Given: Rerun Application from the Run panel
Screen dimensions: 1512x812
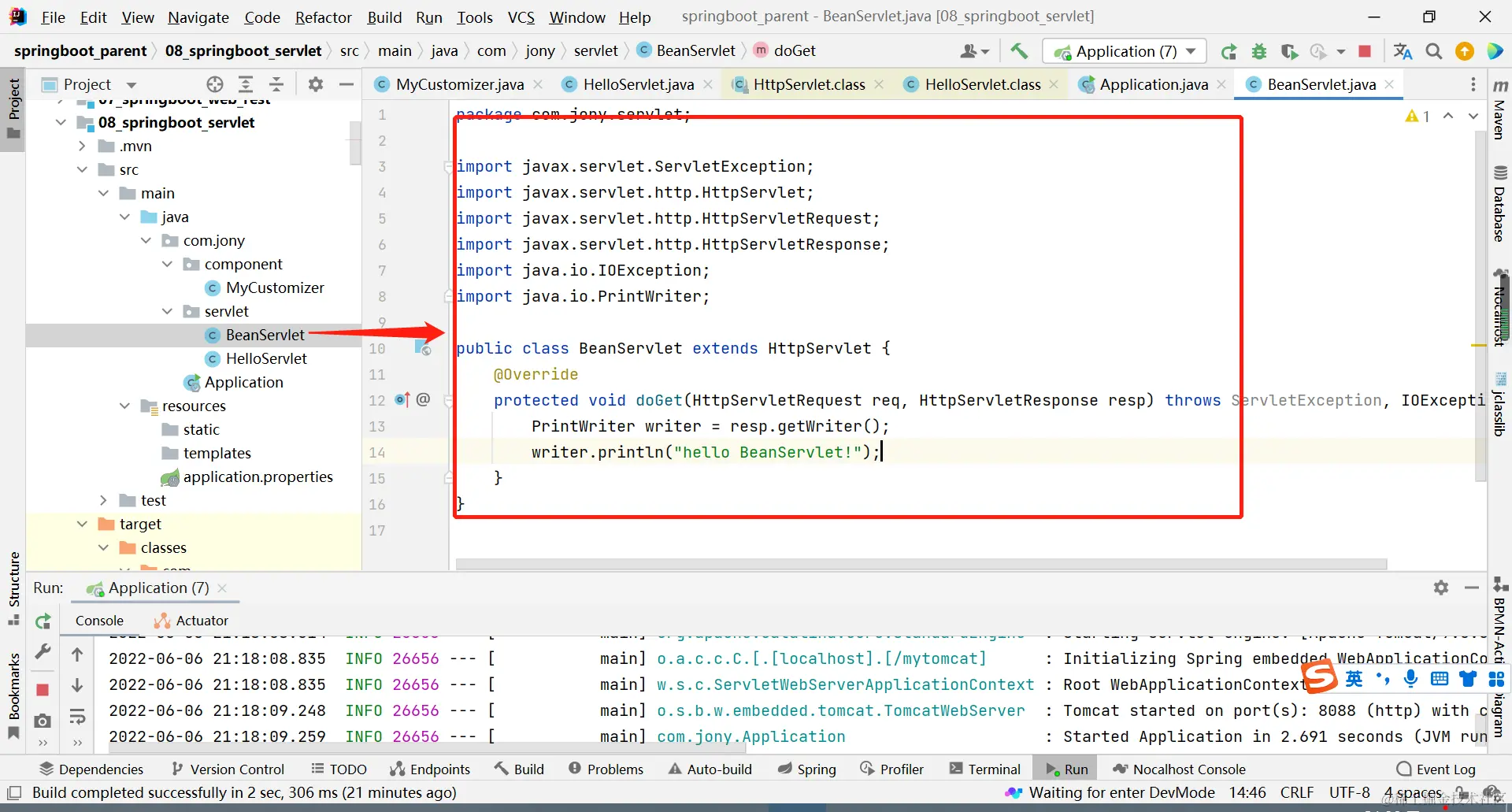Looking at the screenshot, I should 43,621.
